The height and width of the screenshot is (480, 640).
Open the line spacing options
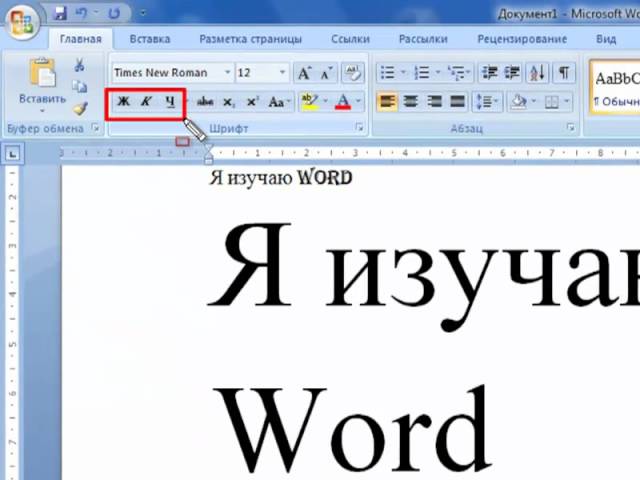pyautogui.click(x=487, y=101)
